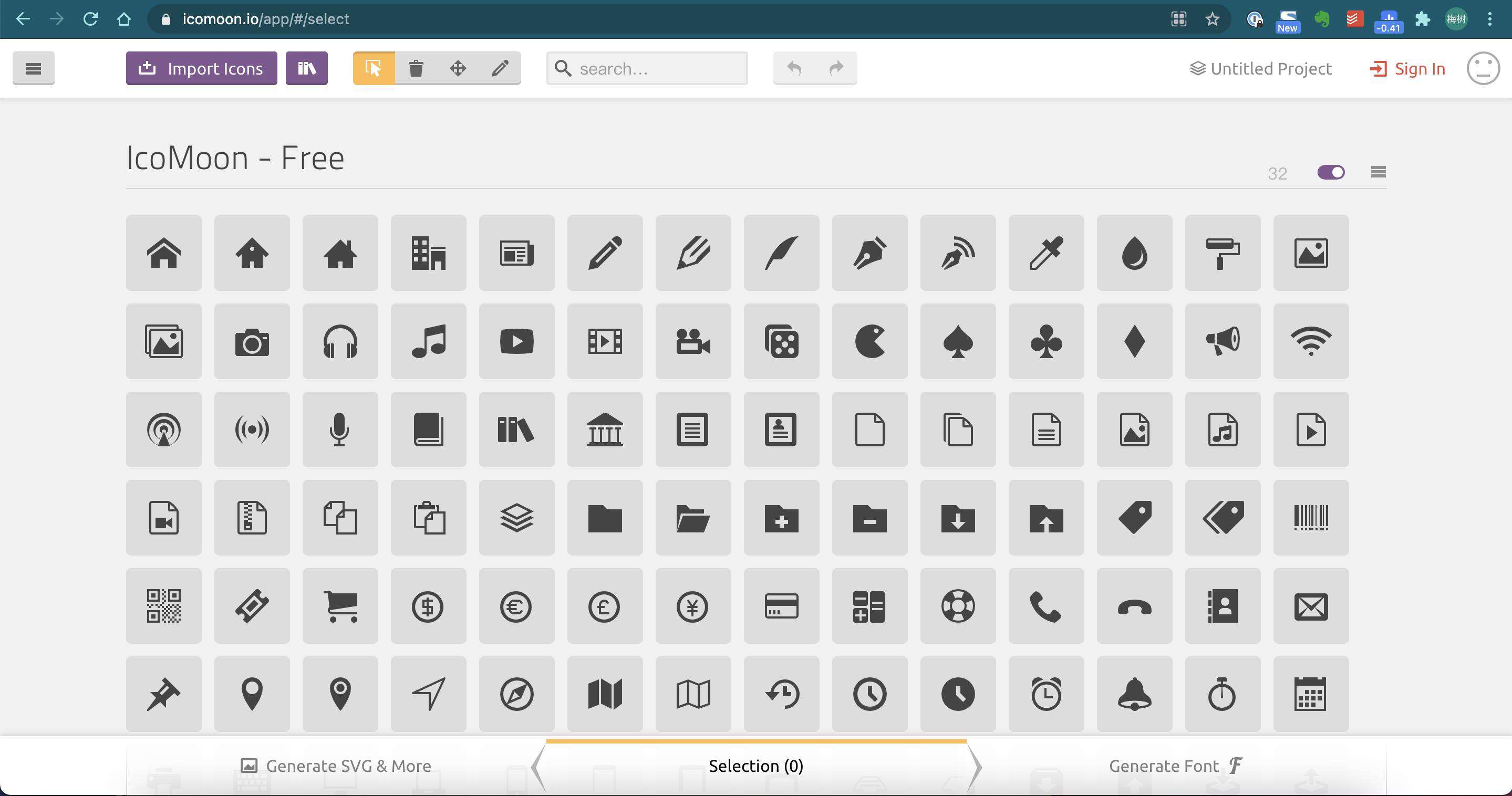This screenshot has height=796, width=1512.
Task: Select the droplet icon
Action: [x=1135, y=253]
